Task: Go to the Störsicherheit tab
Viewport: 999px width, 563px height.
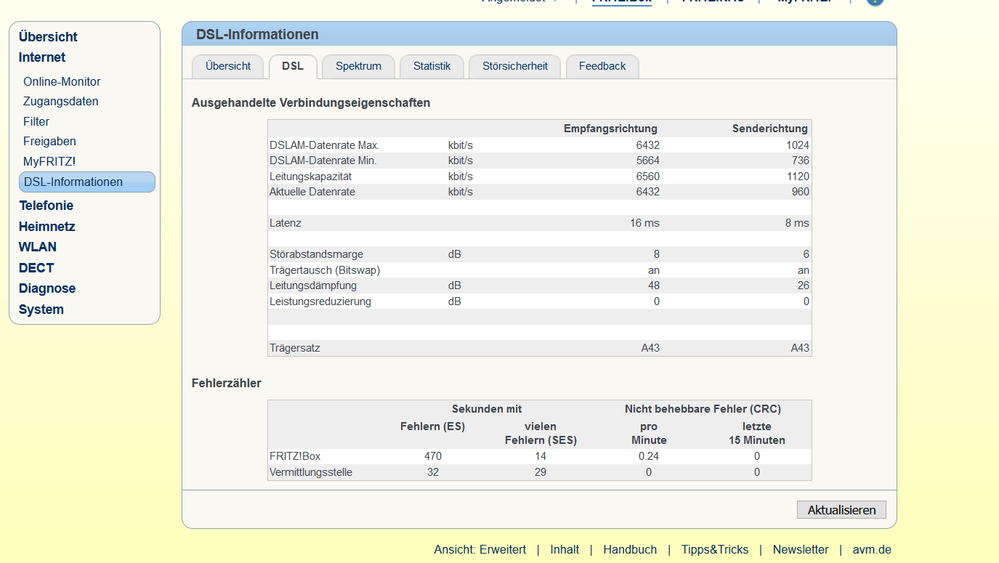Action: (x=515, y=66)
